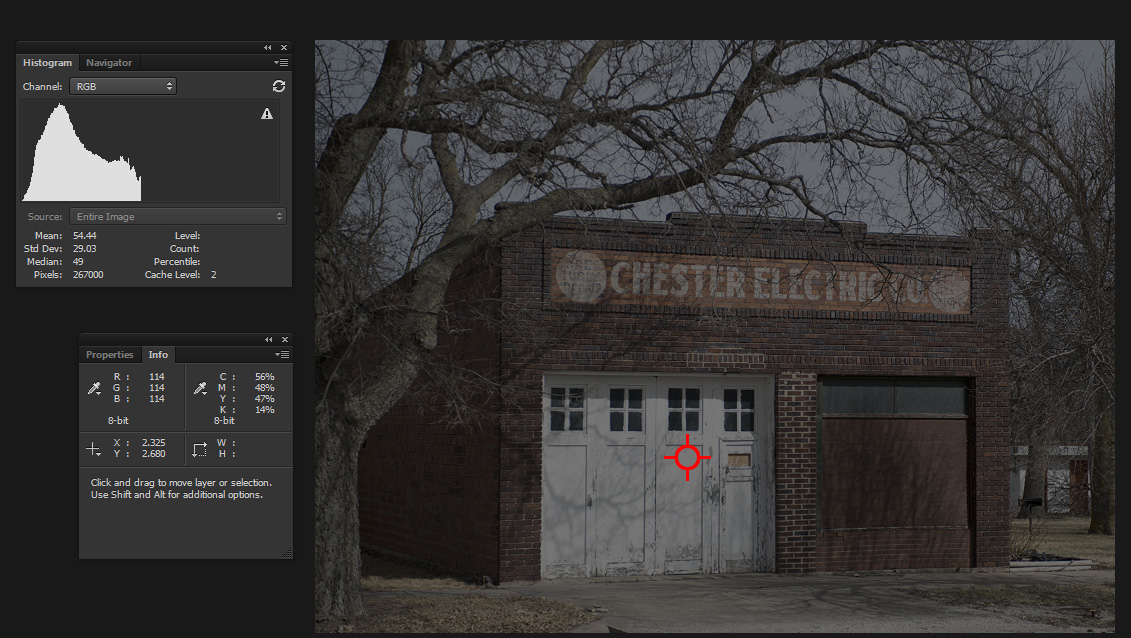1131x638 pixels.
Task: Open the Channel dropdown showing RGB
Action: point(123,87)
